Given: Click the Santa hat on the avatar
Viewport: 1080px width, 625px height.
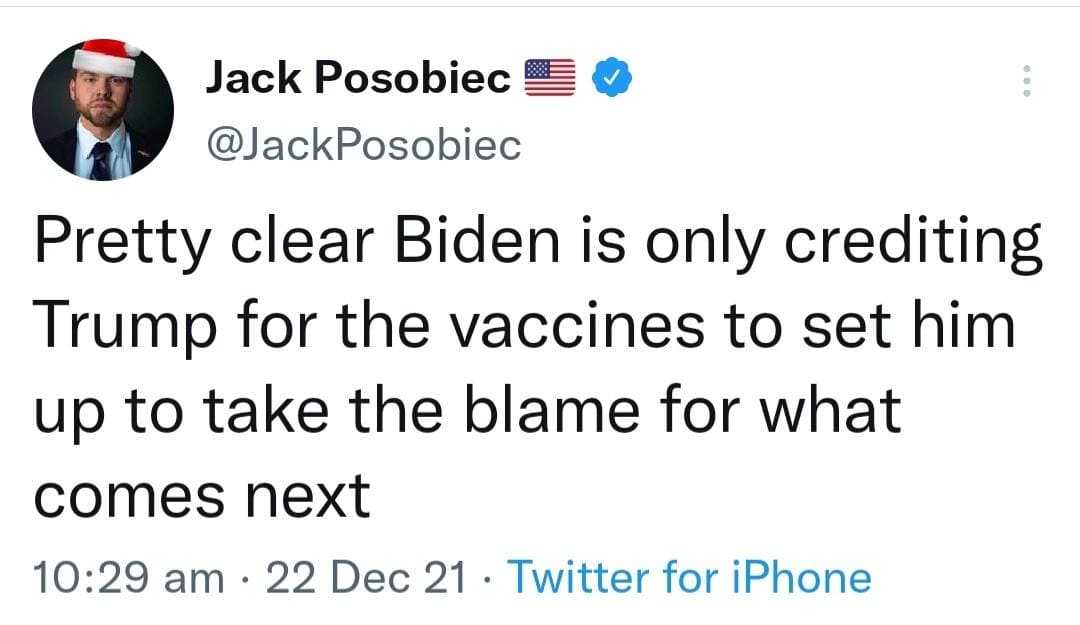Looking at the screenshot, I should click(103, 57).
